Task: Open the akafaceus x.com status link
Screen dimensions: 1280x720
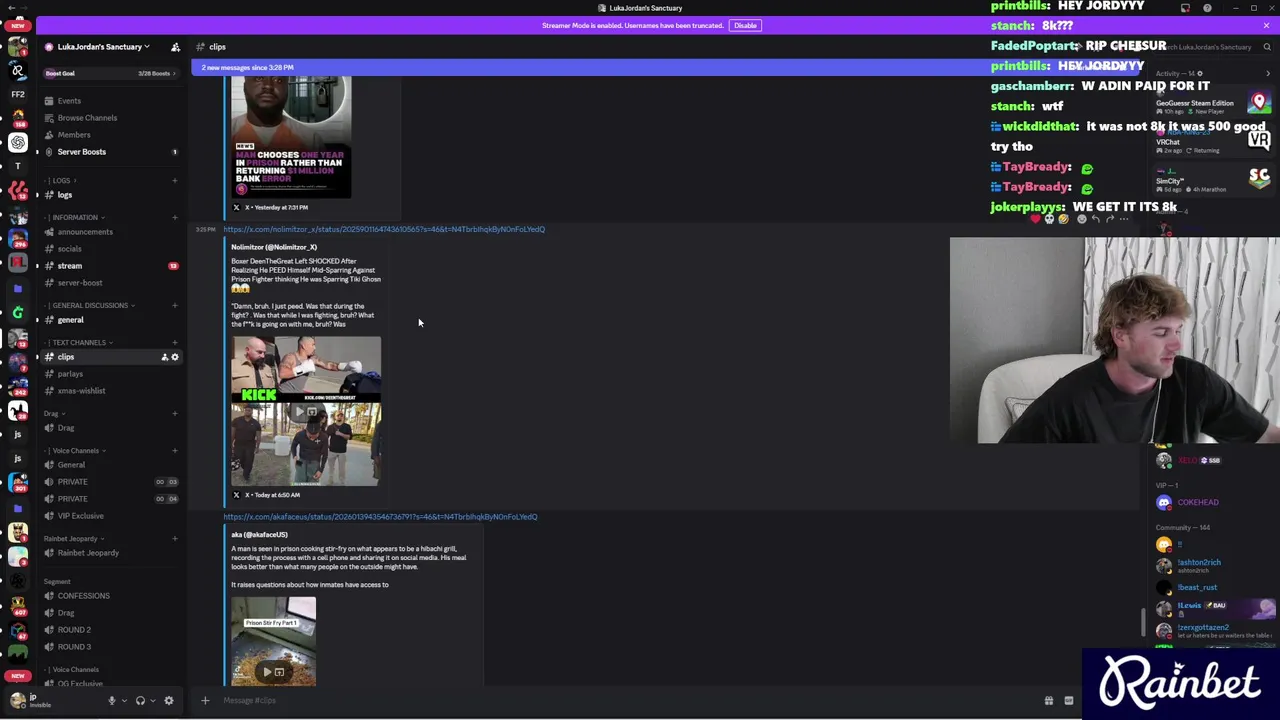Action: (x=380, y=517)
